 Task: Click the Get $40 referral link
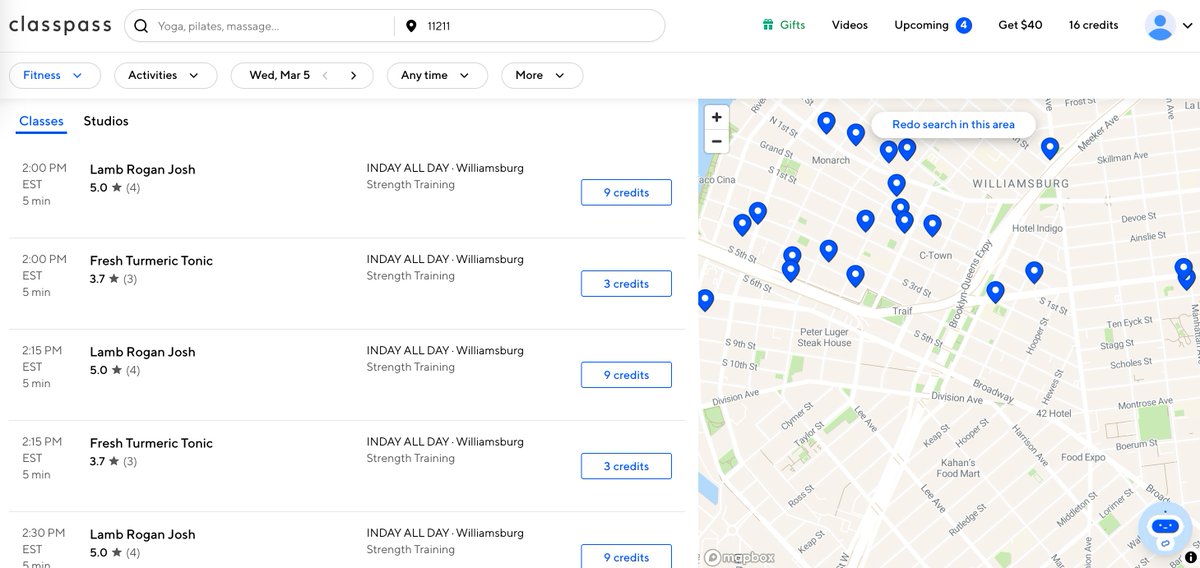click(1020, 25)
